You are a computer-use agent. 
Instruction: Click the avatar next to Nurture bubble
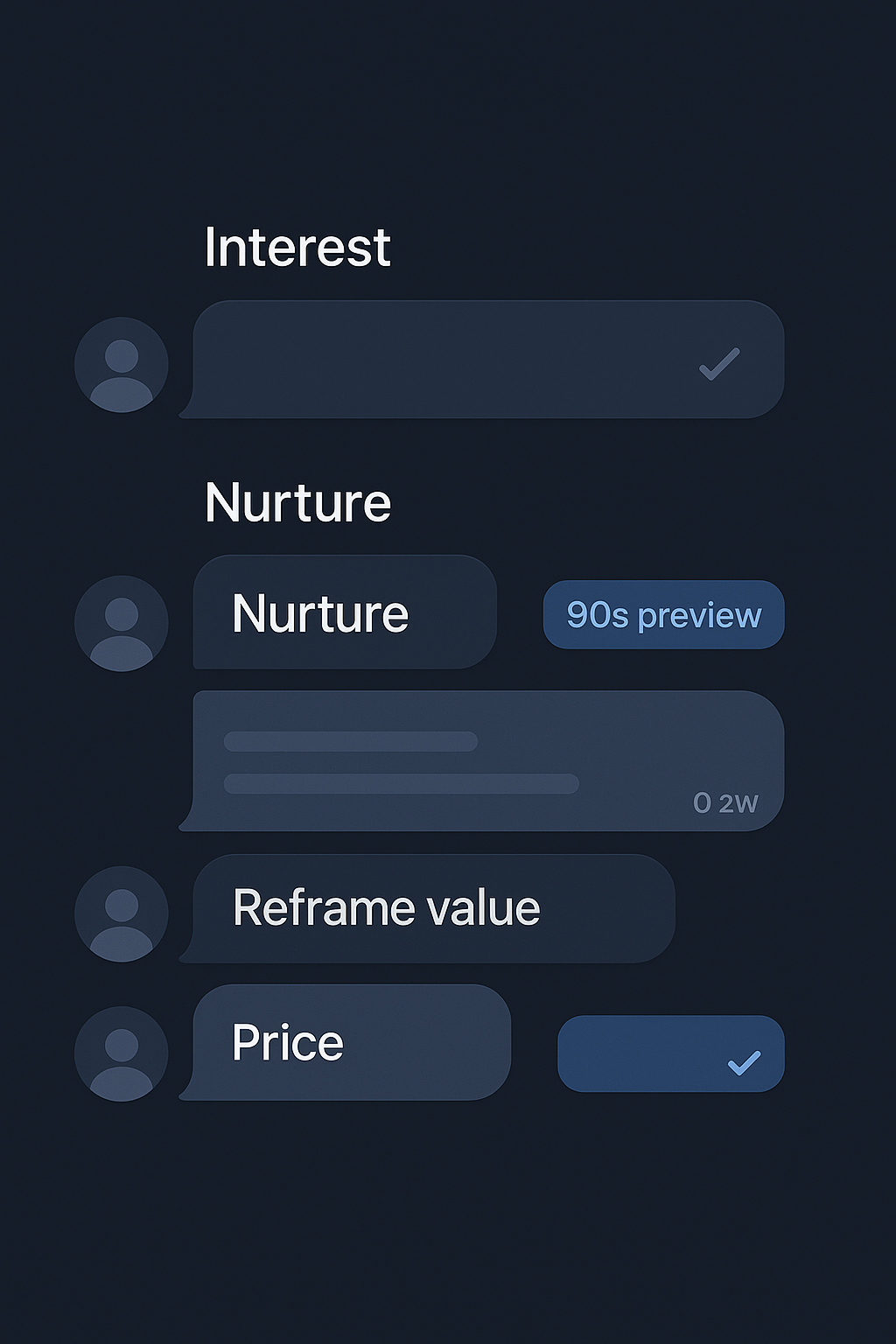tap(122, 623)
